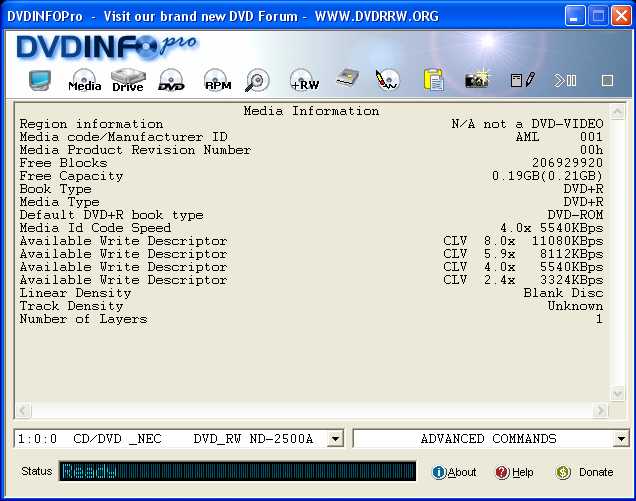Click the horizontal scrollbar right arrow
The width and height of the screenshot is (636, 501).
pyautogui.click(x=600, y=410)
